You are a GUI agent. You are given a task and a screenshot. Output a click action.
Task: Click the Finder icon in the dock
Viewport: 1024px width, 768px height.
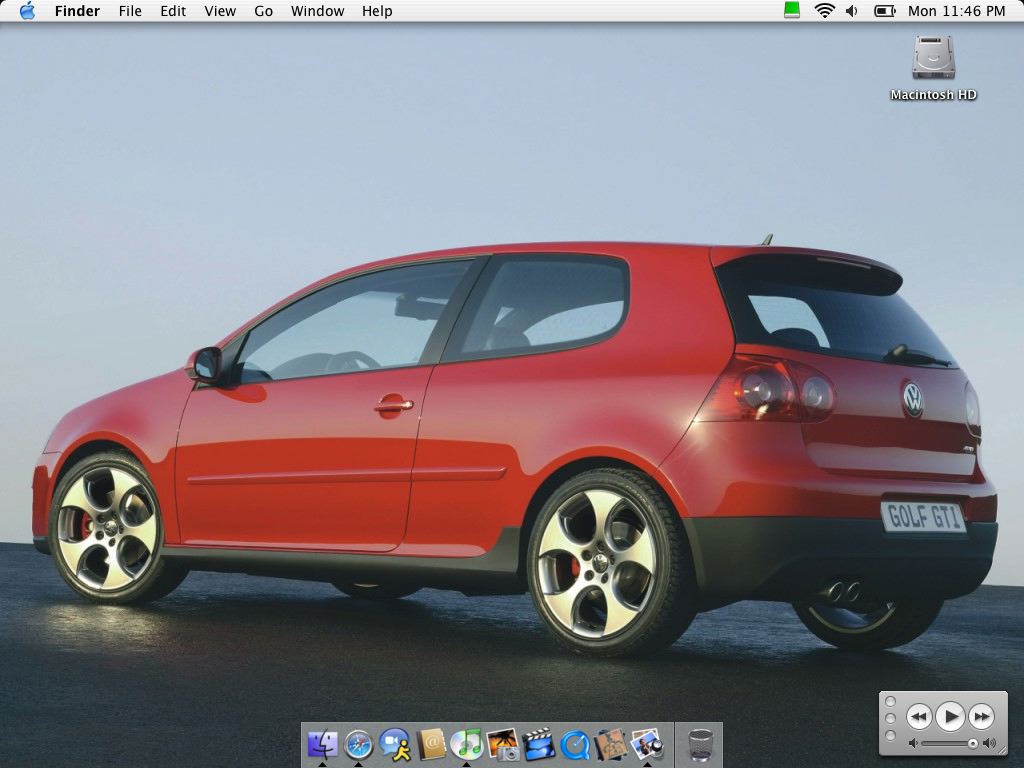click(x=322, y=744)
